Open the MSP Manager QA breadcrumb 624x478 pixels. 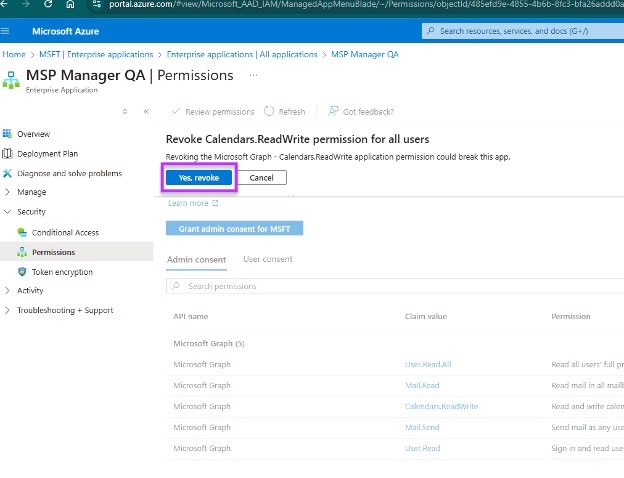(x=365, y=55)
